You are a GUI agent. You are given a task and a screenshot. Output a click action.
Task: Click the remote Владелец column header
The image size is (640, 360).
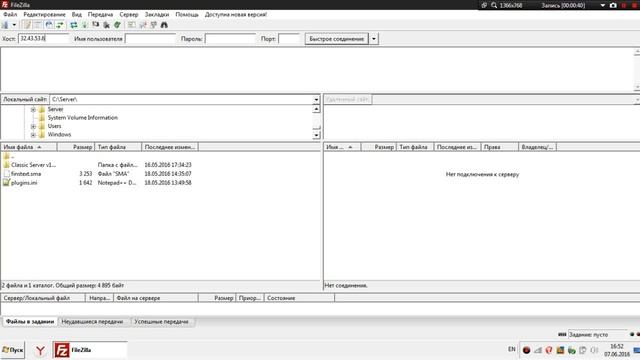tap(537, 147)
